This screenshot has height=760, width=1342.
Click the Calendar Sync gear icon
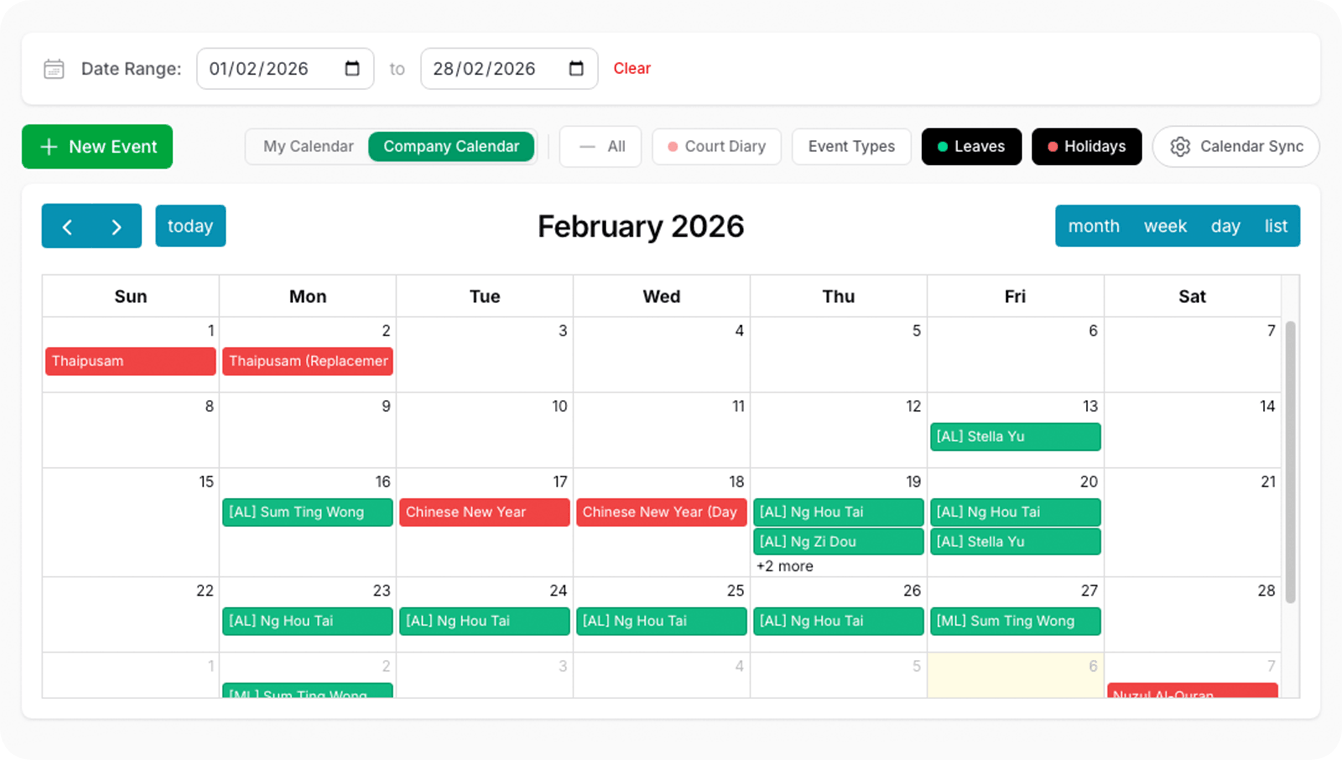click(1180, 147)
